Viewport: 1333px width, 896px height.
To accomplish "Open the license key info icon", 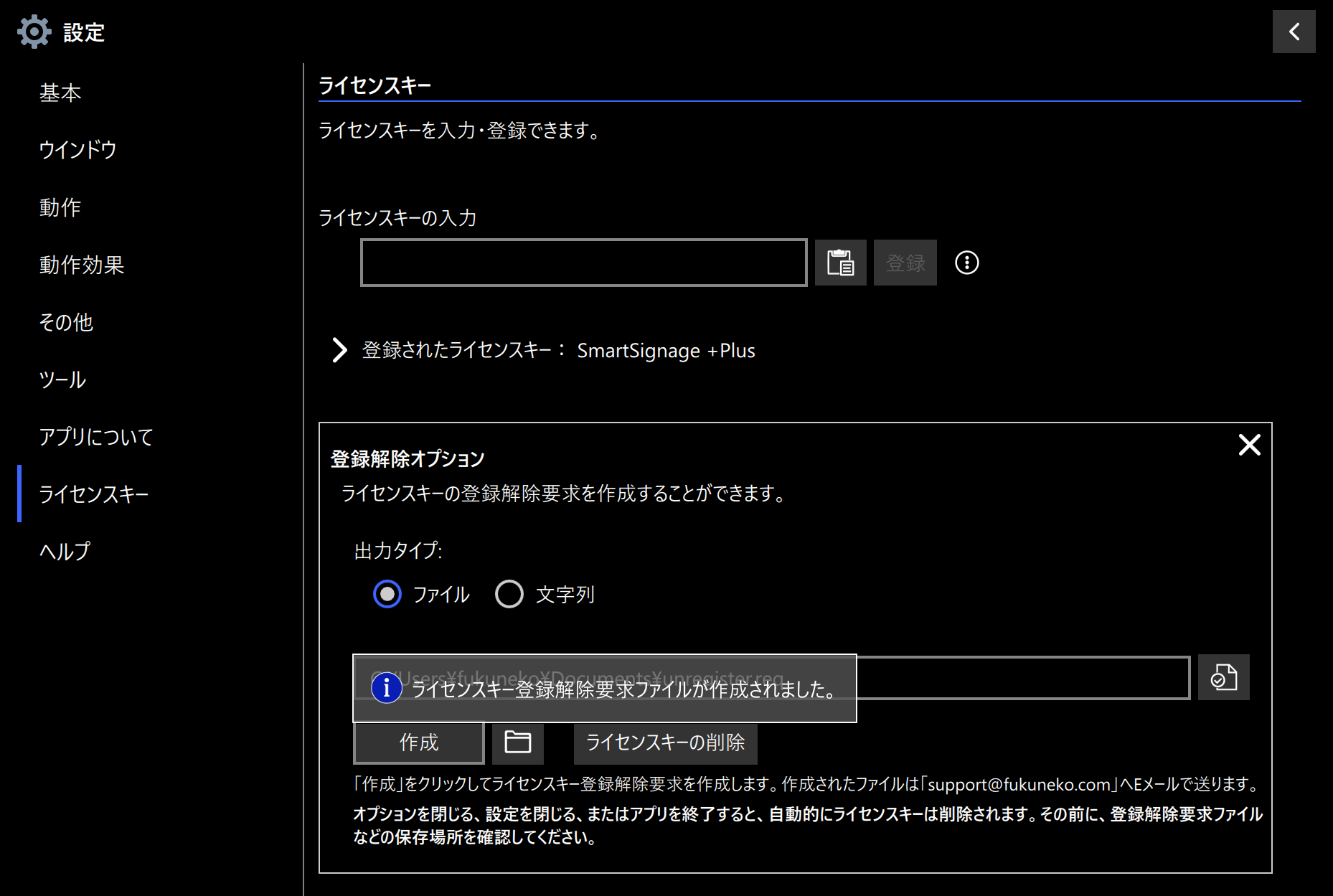I will tap(966, 263).
